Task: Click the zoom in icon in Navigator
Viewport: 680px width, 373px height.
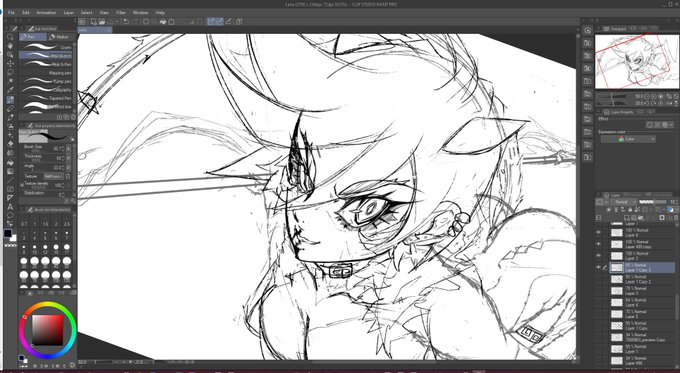Action: coord(654,96)
